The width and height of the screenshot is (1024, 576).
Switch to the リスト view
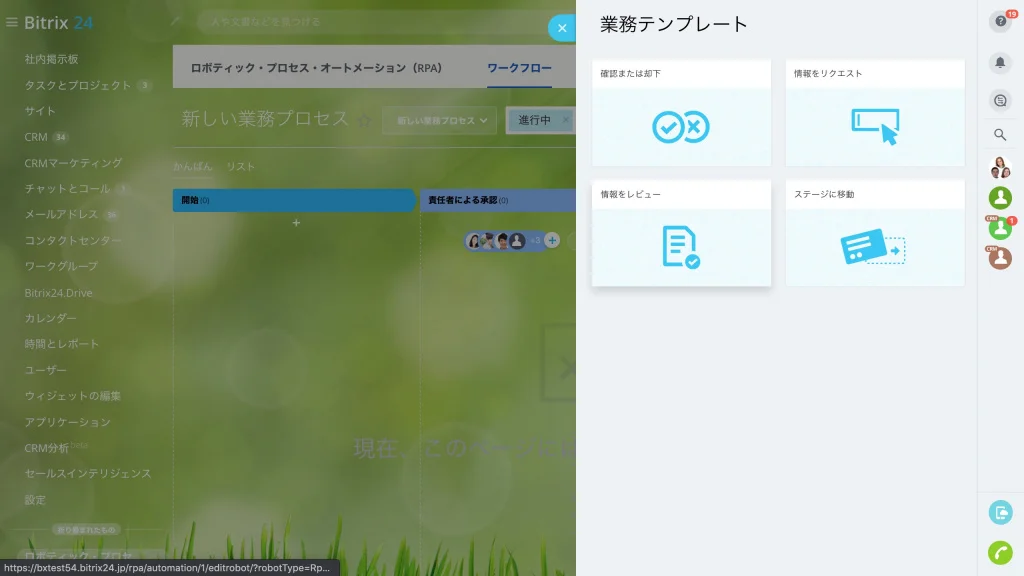pyautogui.click(x=240, y=166)
